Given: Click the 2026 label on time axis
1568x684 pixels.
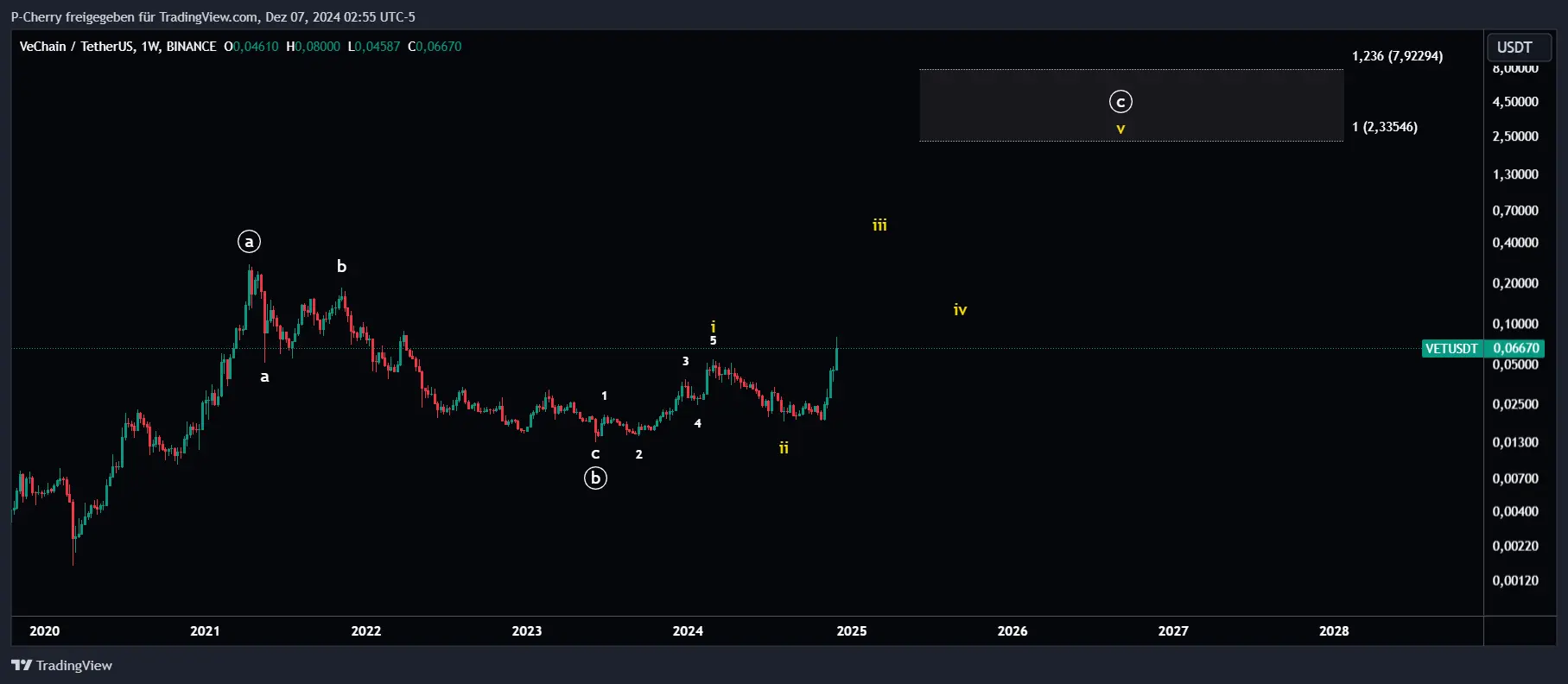Looking at the screenshot, I should click(1013, 630).
